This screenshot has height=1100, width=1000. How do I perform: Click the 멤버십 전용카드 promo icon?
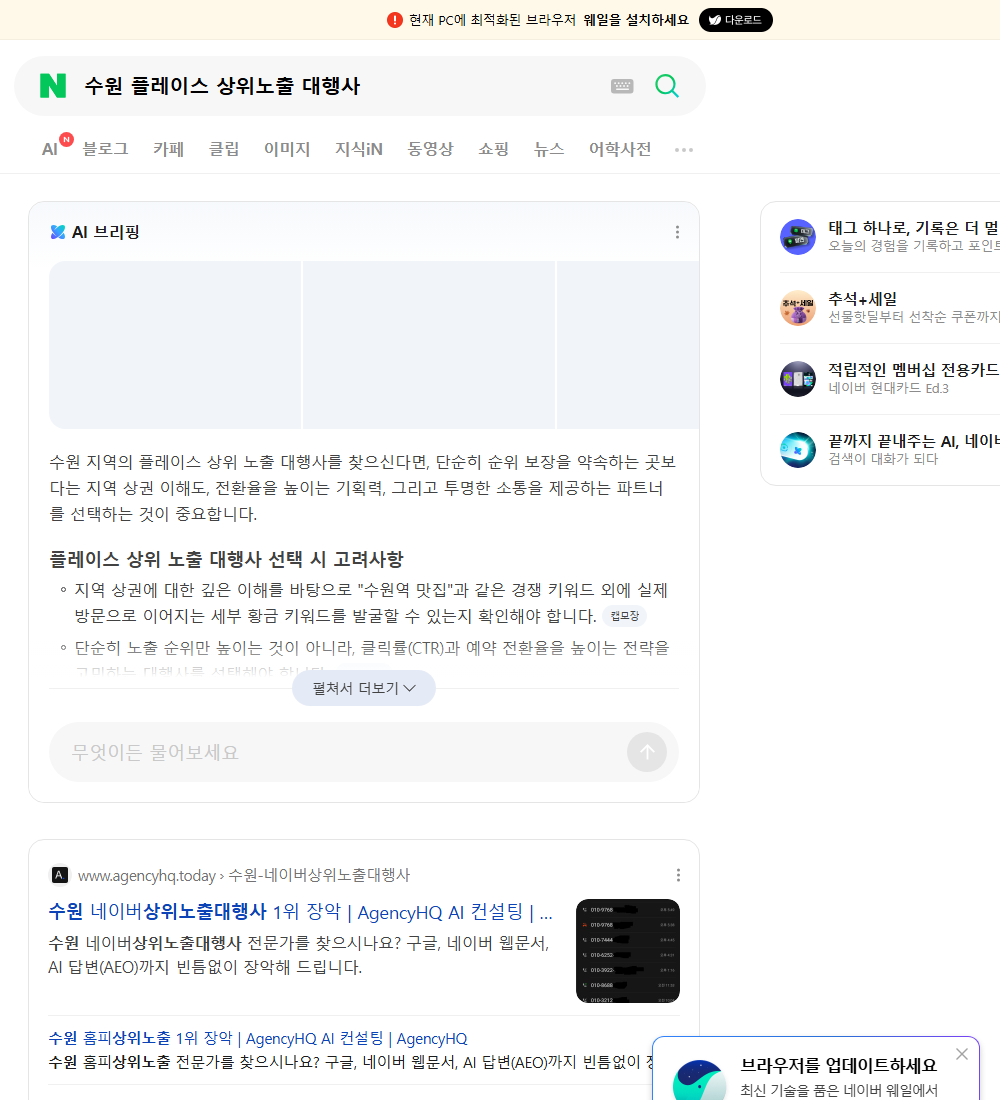coord(798,379)
